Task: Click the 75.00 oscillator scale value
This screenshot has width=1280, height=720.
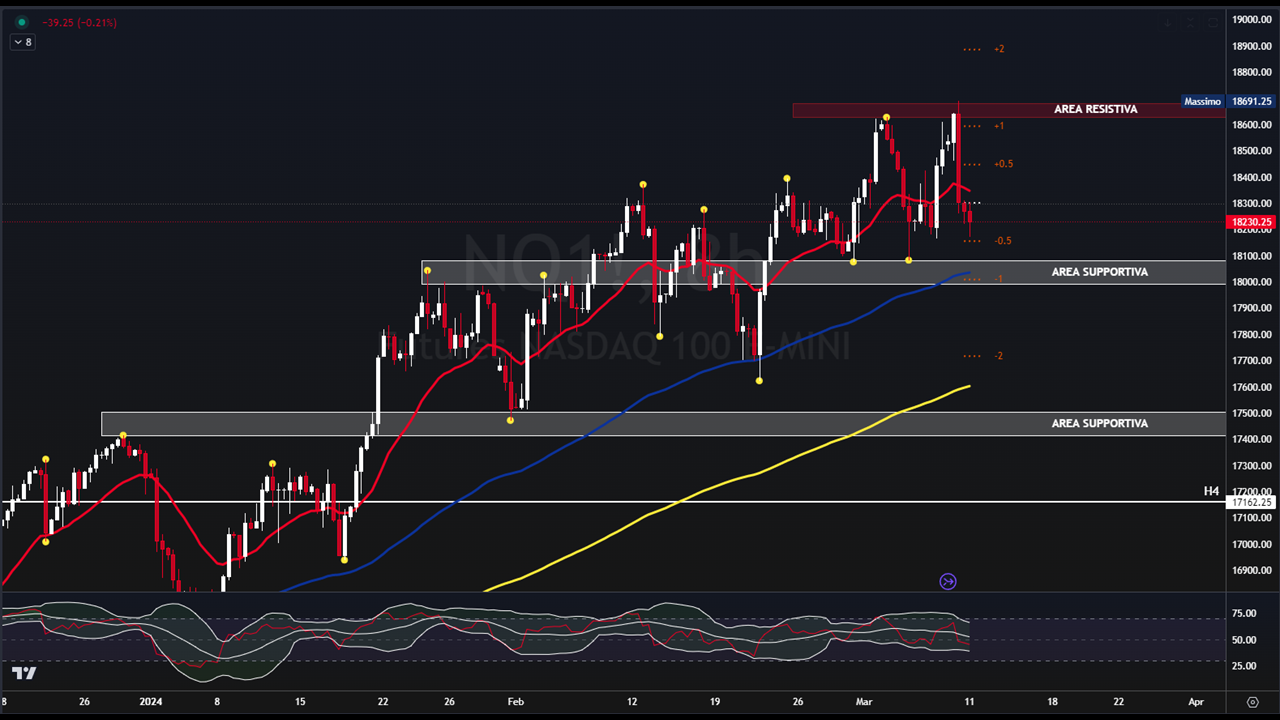Action: pyautogui.click(x=1244, y=614)
